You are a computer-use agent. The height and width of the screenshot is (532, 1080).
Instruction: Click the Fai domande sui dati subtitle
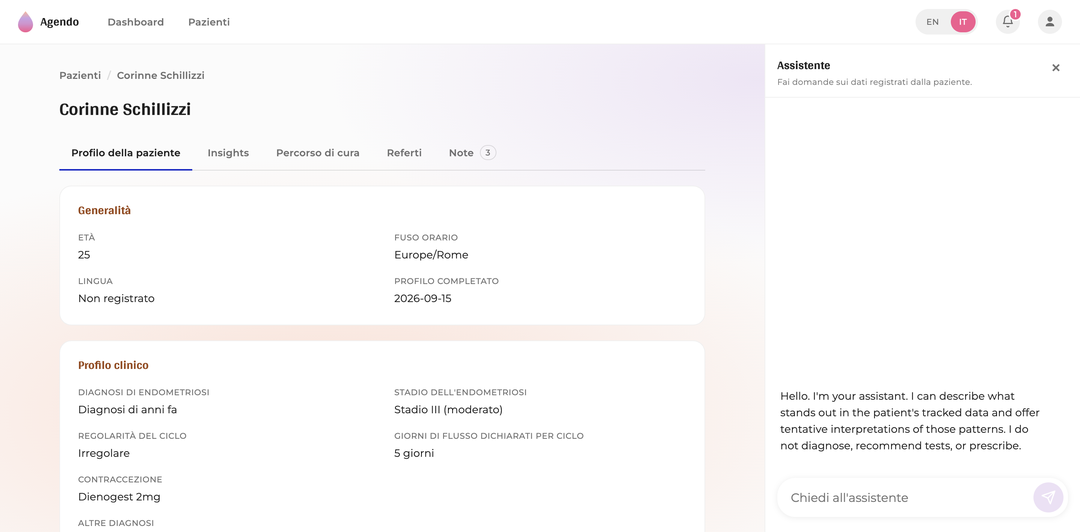click(x=874, y=82)
